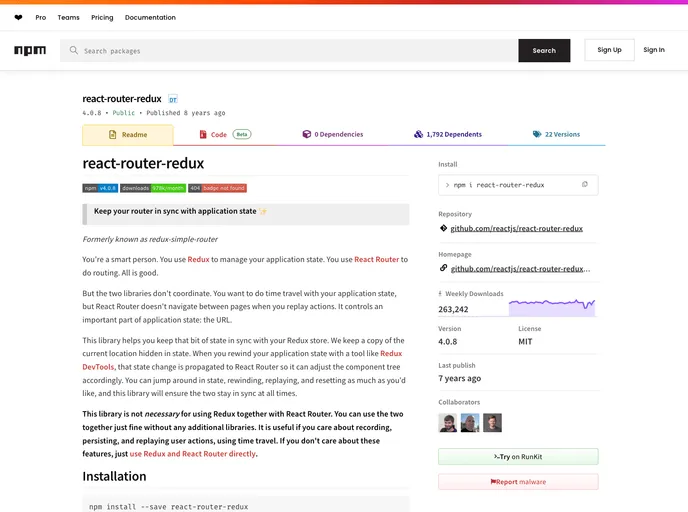
Task: Click the weekly downloads sparkline chart
Action: click(552, 308)
